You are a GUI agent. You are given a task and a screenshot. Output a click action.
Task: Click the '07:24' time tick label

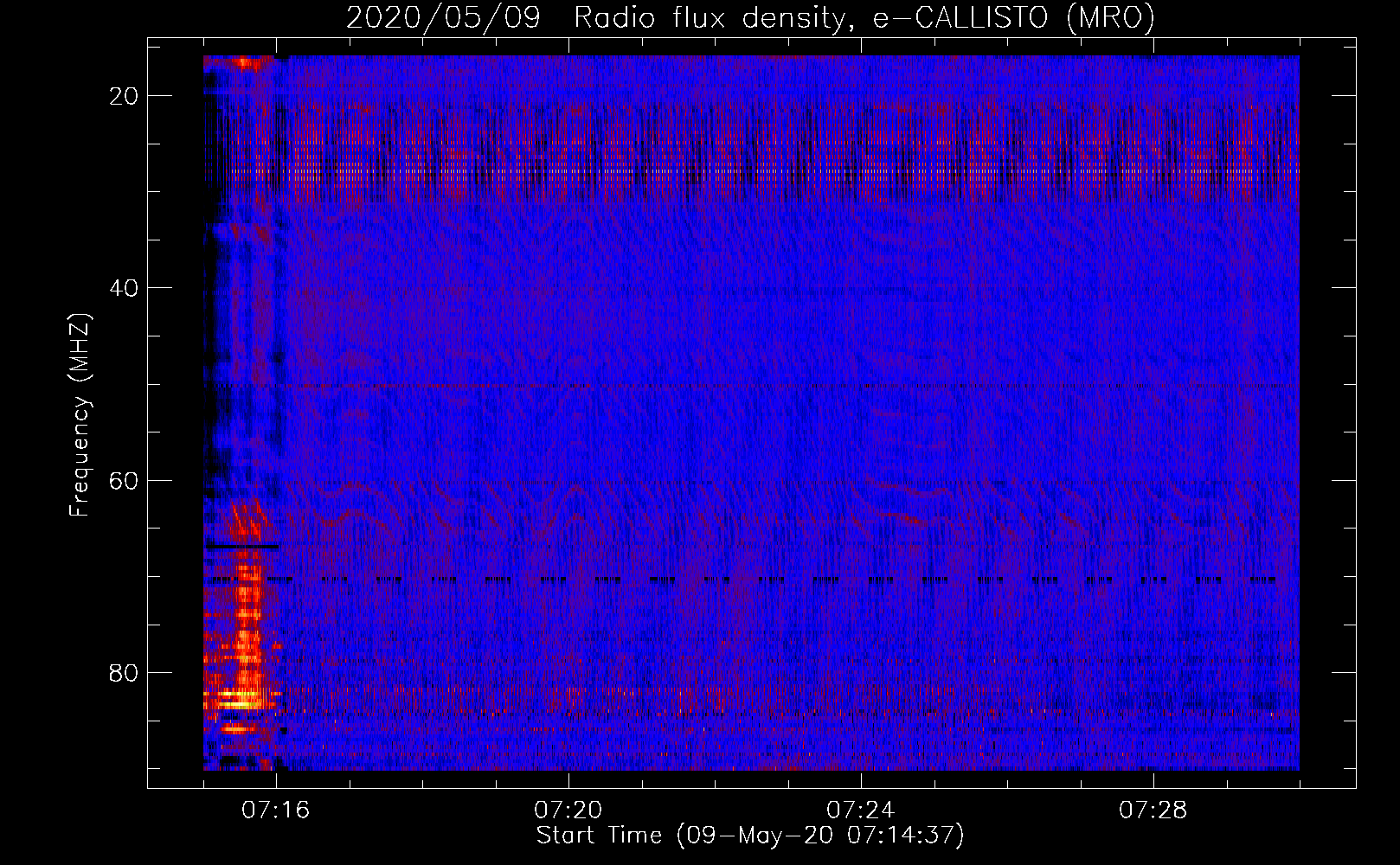coord(861,811)
